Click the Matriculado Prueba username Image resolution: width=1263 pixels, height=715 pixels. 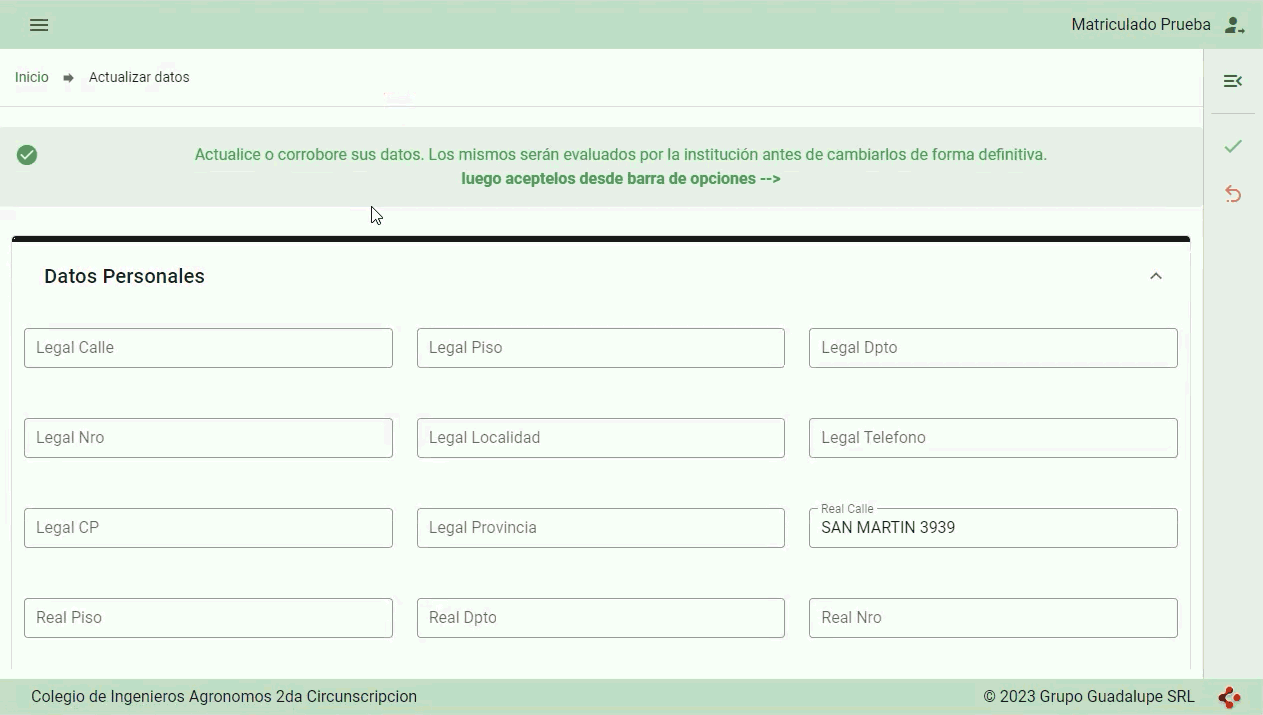pyautogui.click(x=1141, y=25)
